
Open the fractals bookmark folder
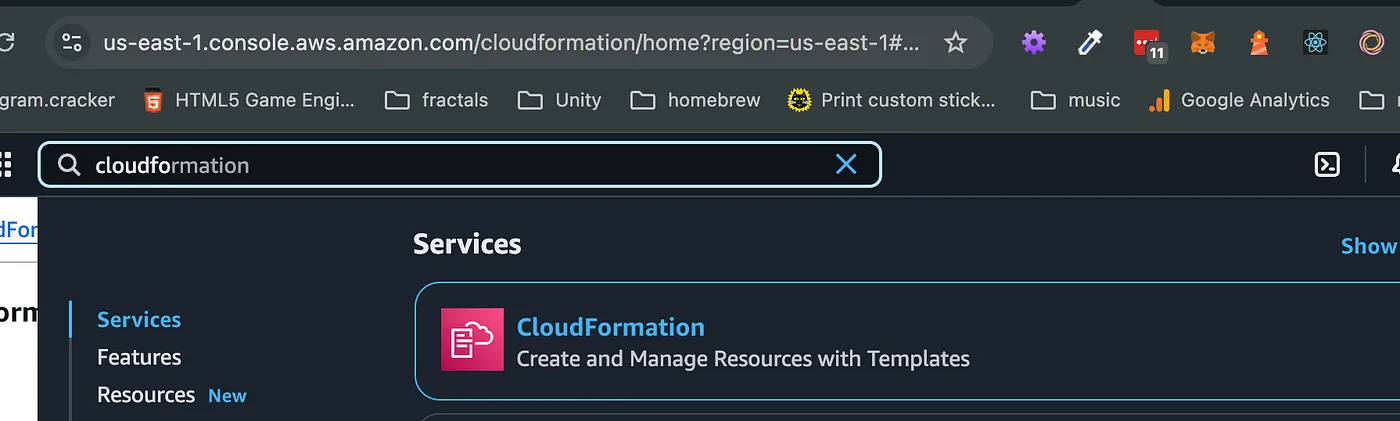pos(437,100)
